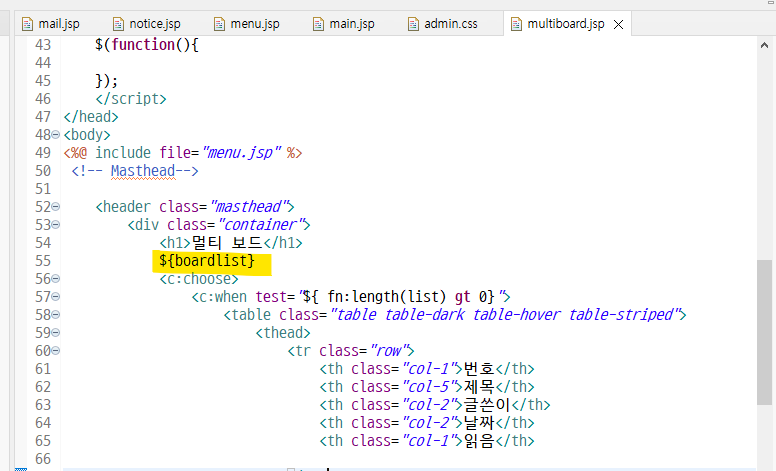
Task: Click the closing </head> tag
Action: [91, 117]
